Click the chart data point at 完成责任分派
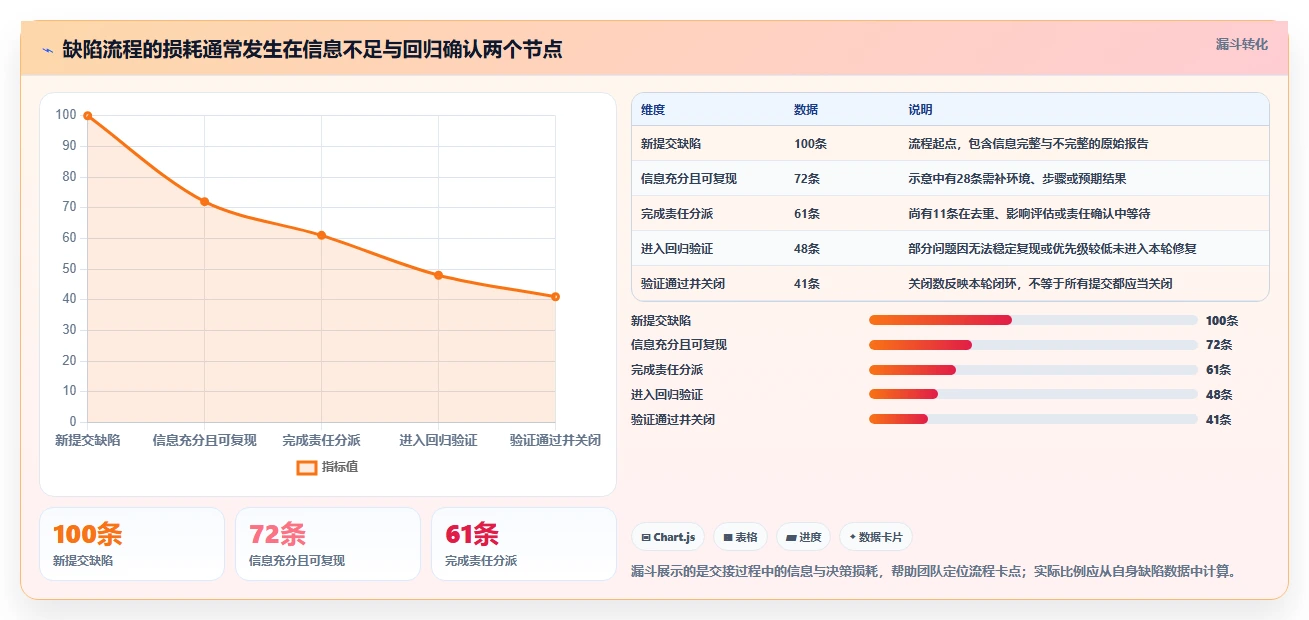Image resolution: width=1309 pixels, height=620 pixels. point(321,235)
